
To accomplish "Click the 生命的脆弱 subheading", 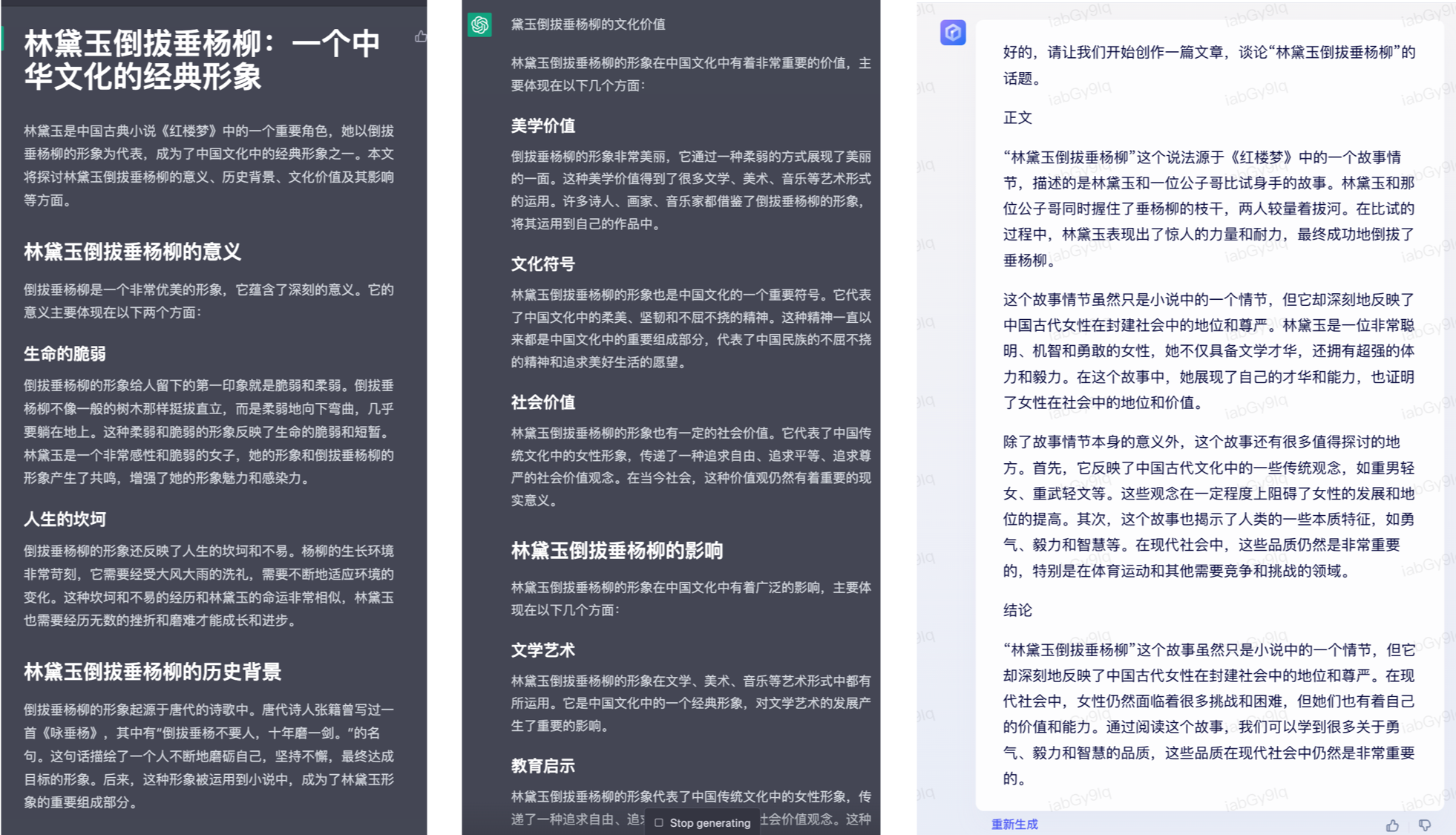I will (65, 353).
